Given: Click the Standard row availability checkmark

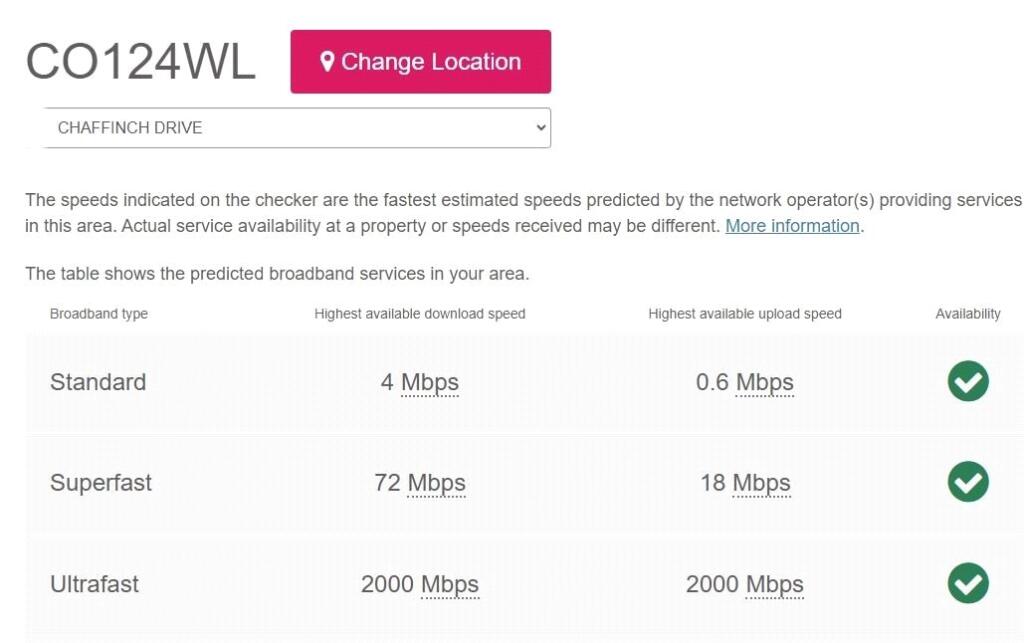Looking at the screenshot, I should [x=967, y=381].
